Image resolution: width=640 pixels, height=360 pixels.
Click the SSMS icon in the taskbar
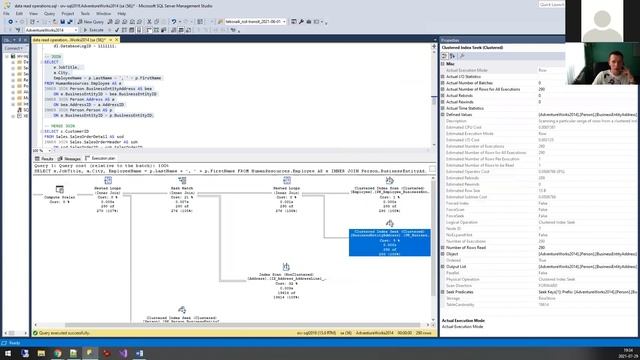[90, 353]
